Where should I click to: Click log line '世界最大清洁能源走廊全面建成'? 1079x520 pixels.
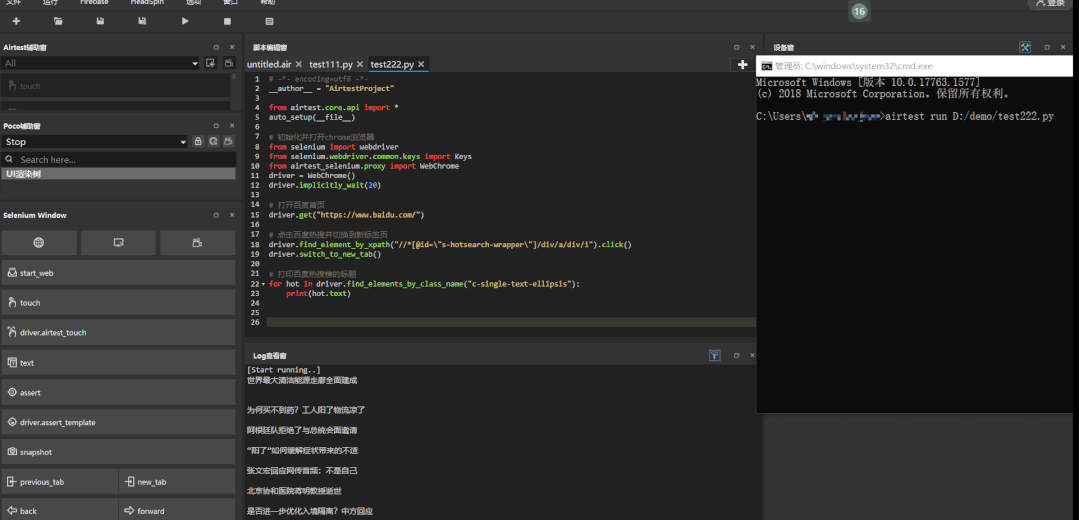pos(302,380)
